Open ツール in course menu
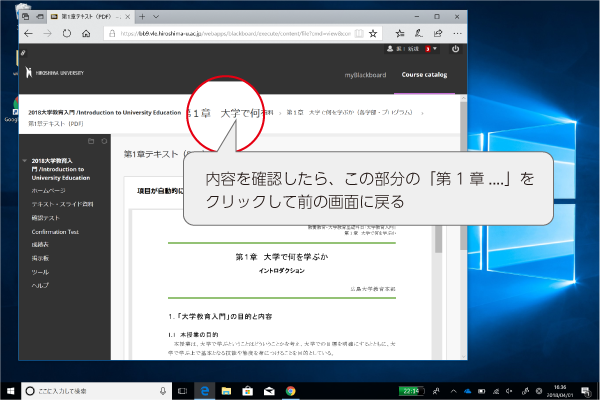Image resolution: width=600 pixels, height=400 pixels. click(x=40, y=272)
